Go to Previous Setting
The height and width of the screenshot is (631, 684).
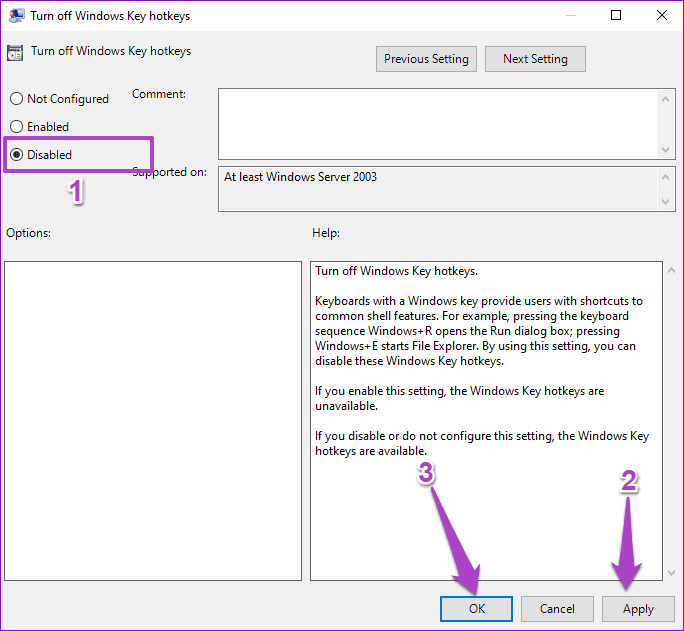point(426,59)
